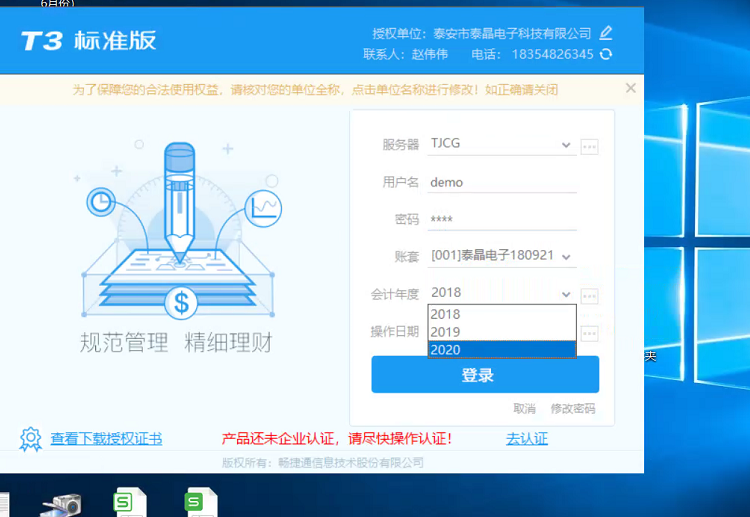The image size is (750, 517).
Task: Click the 取消 cancel link
Action: pyautogui.click(x=524, y=408)
